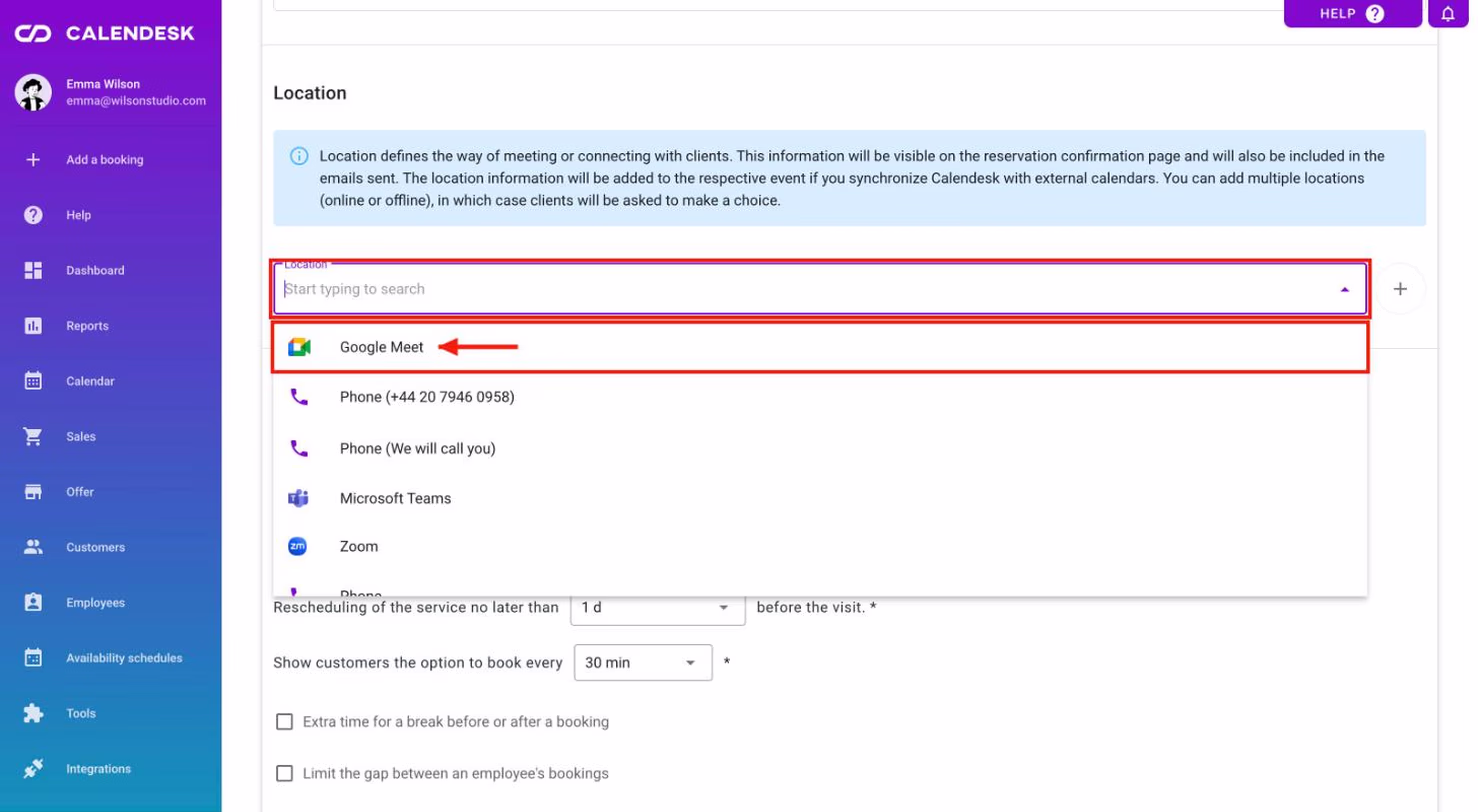
Task: Collapse the Location dropdown with its arrow
Action: 1345,289
